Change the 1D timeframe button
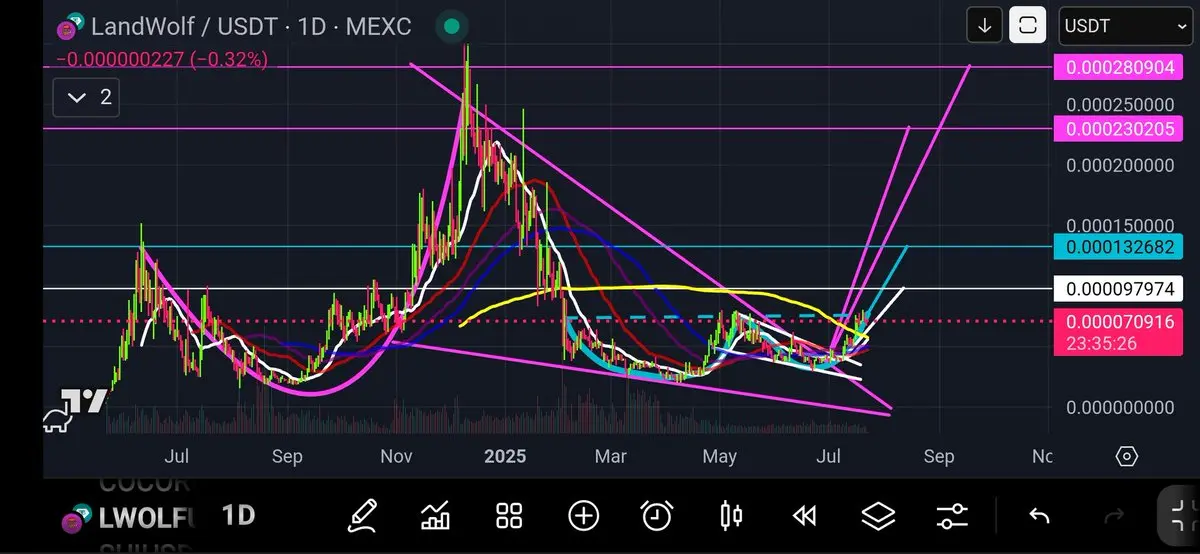Screen dimensions: 1200x554 [238, 516]
